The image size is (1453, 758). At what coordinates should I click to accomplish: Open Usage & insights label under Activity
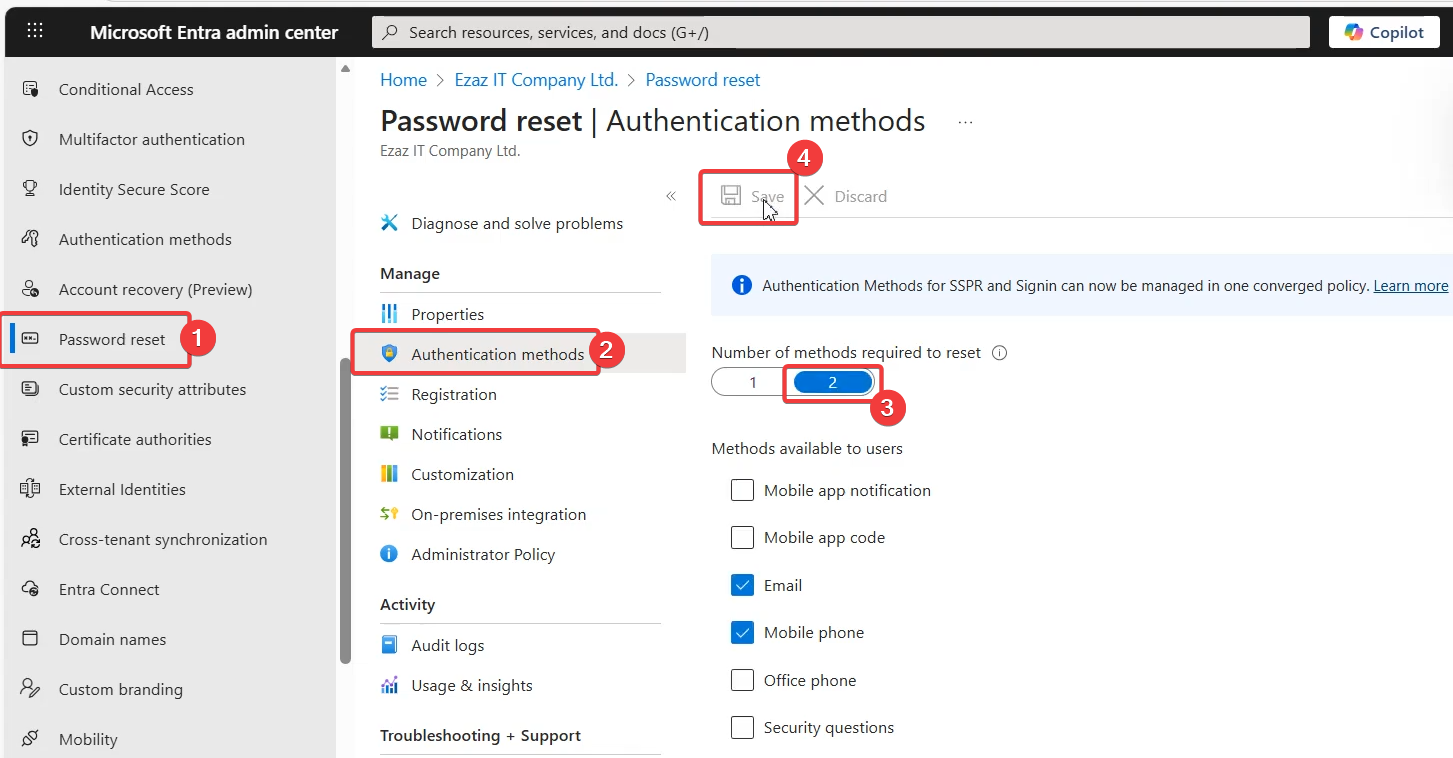click(472, 685)
